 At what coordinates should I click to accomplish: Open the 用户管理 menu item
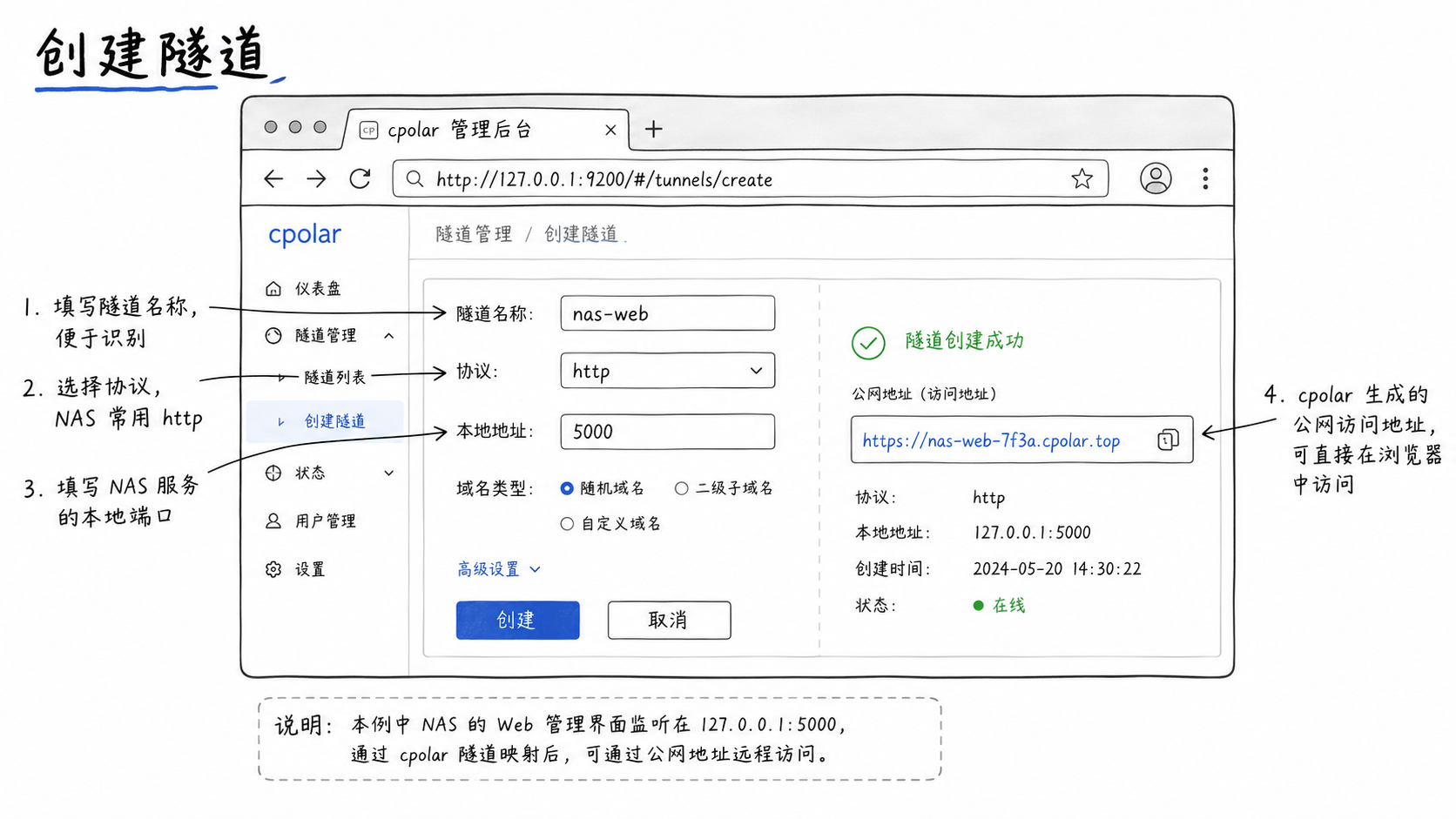[x=326, y=520]
